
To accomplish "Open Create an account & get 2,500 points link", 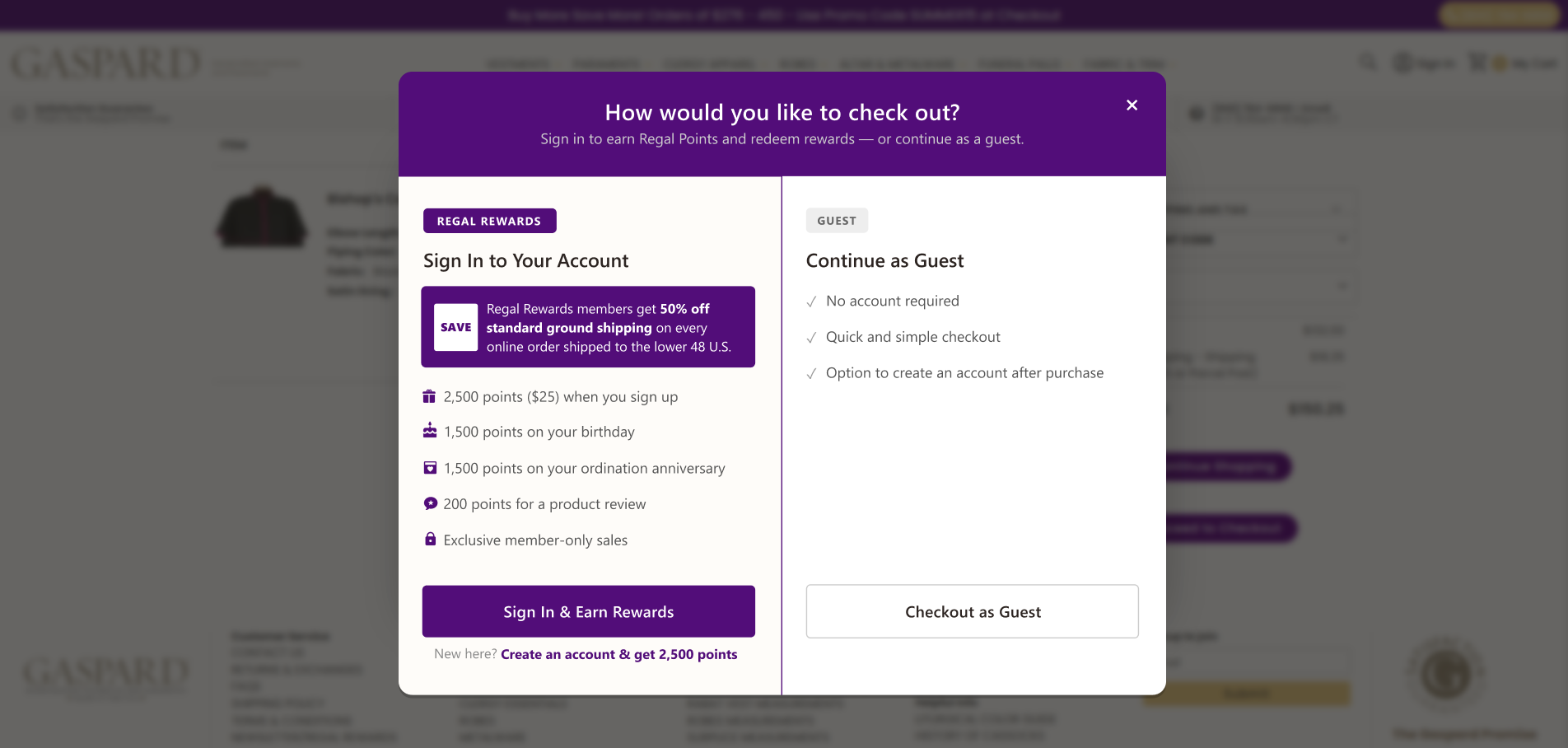I will pyautogui.click(x=618, y=654).
